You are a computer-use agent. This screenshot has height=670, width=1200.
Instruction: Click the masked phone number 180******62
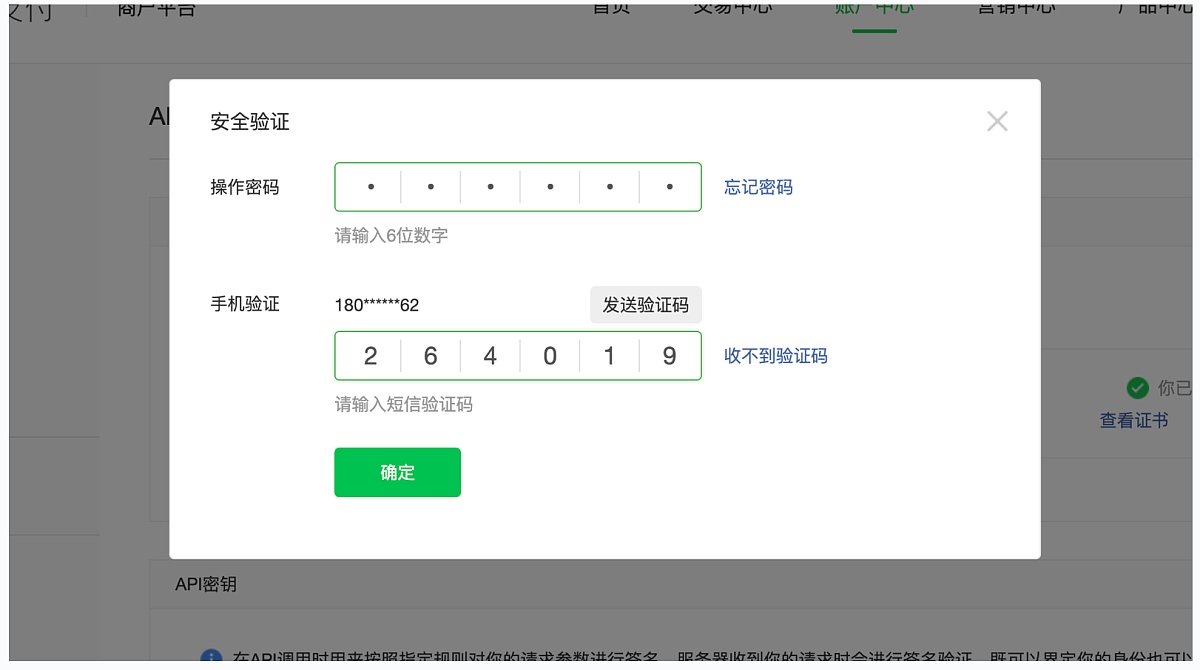tap(377, 305)
